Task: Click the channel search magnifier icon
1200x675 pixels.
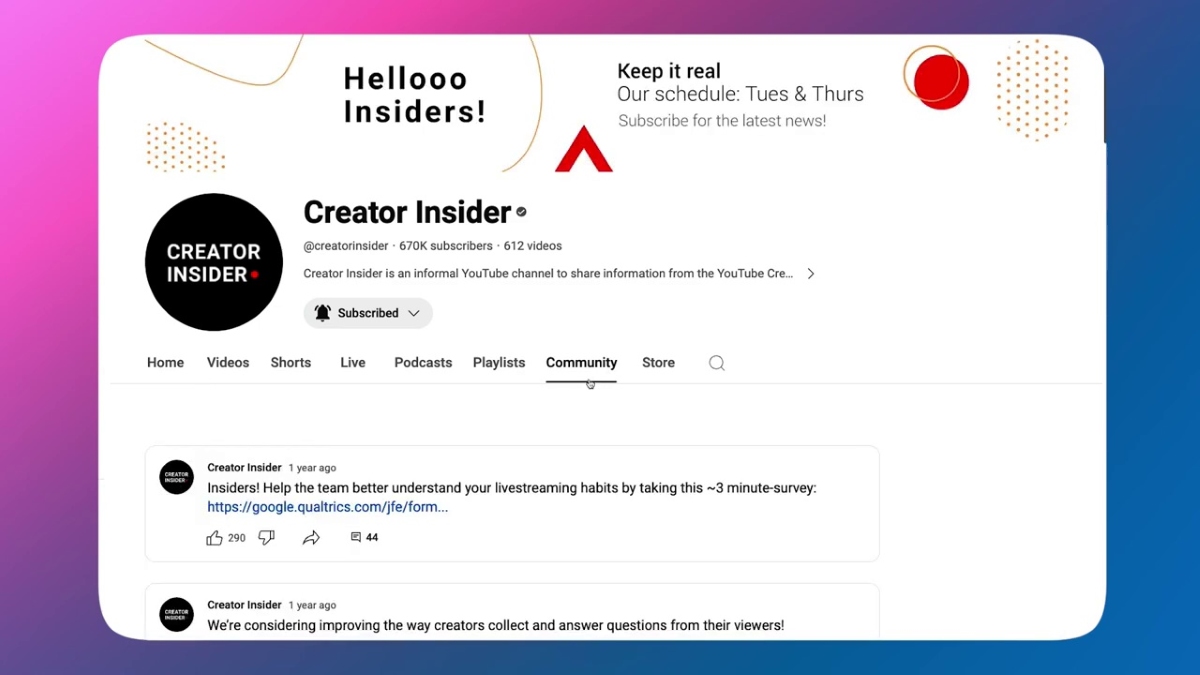Action: pyautogui.click(x=716, y=363)
